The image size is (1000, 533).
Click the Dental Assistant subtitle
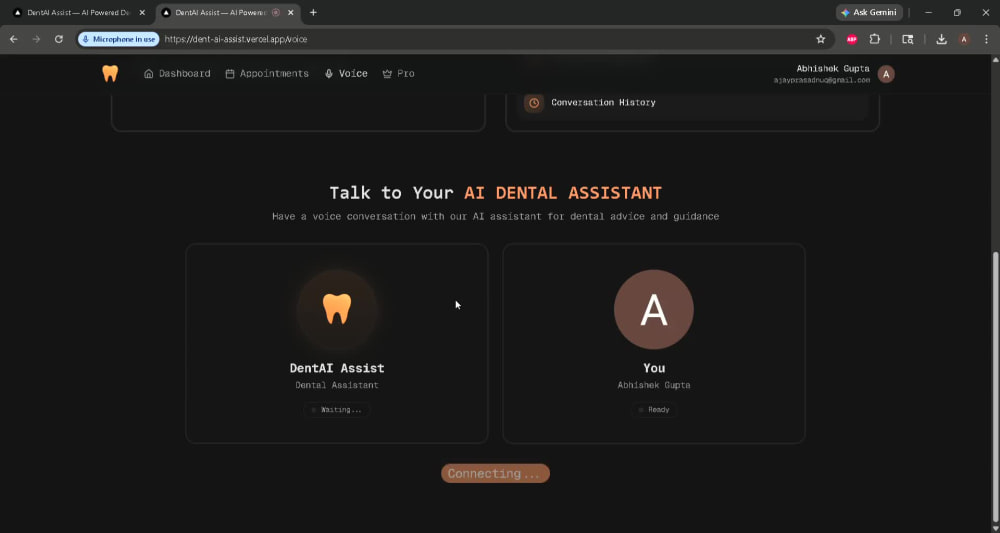click(337, 385)
